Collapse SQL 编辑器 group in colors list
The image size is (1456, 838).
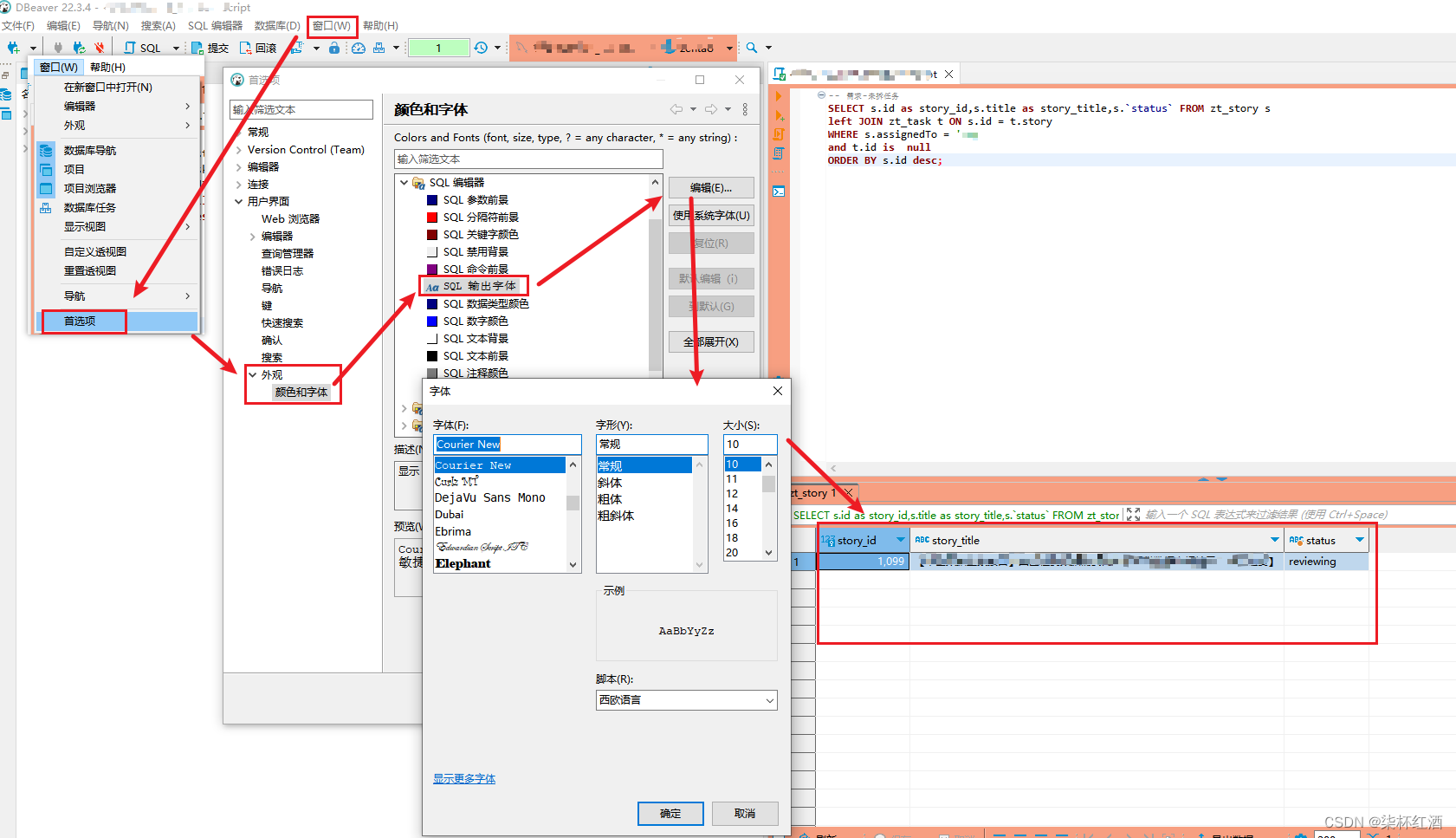(404, 183)
